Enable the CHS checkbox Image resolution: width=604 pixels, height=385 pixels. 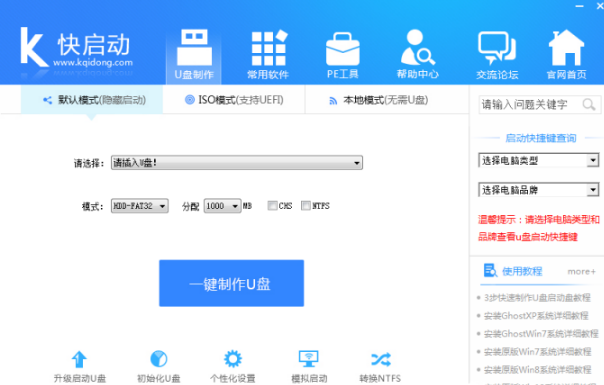[x=272, y=206]
